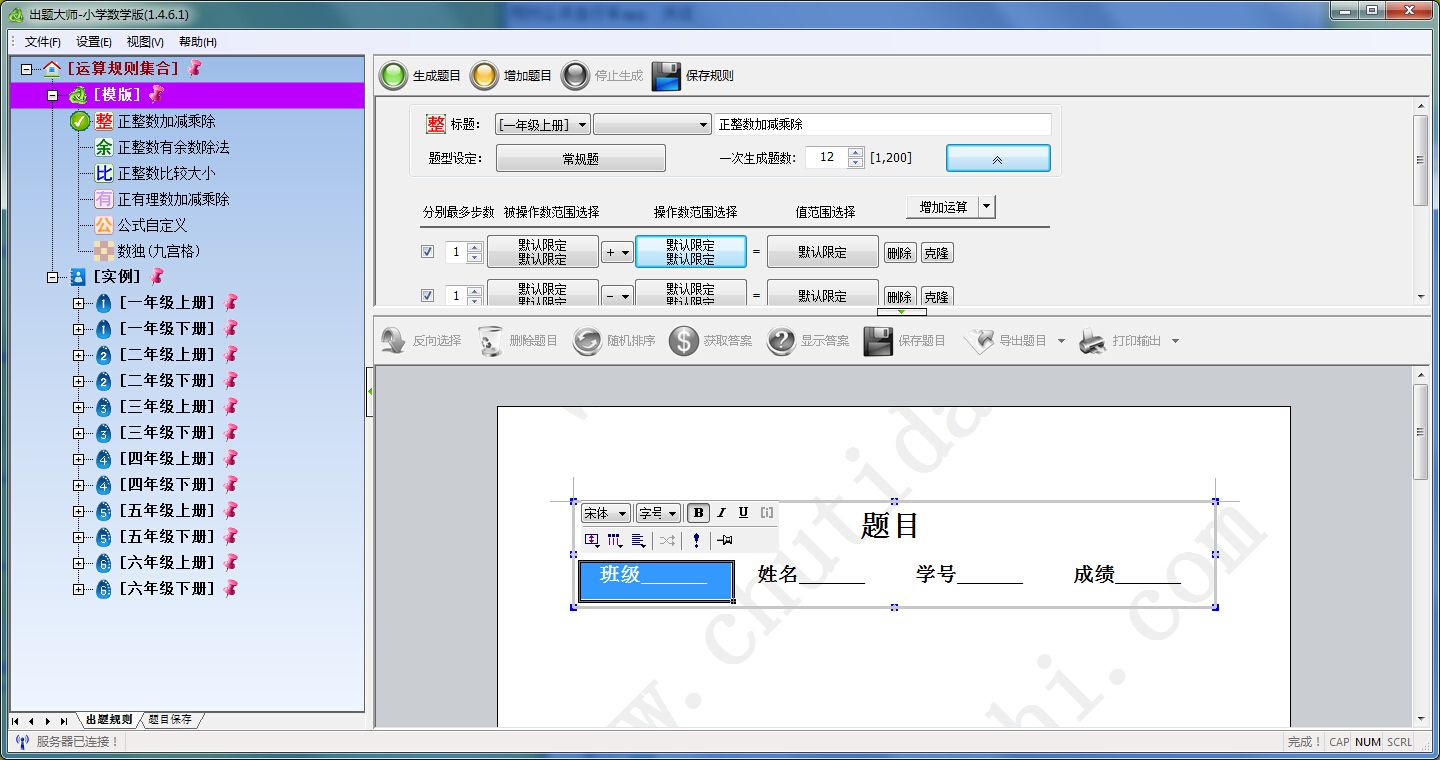Click the 打印输出 printer icon

pyautogui.click(x=1093, y=341)
